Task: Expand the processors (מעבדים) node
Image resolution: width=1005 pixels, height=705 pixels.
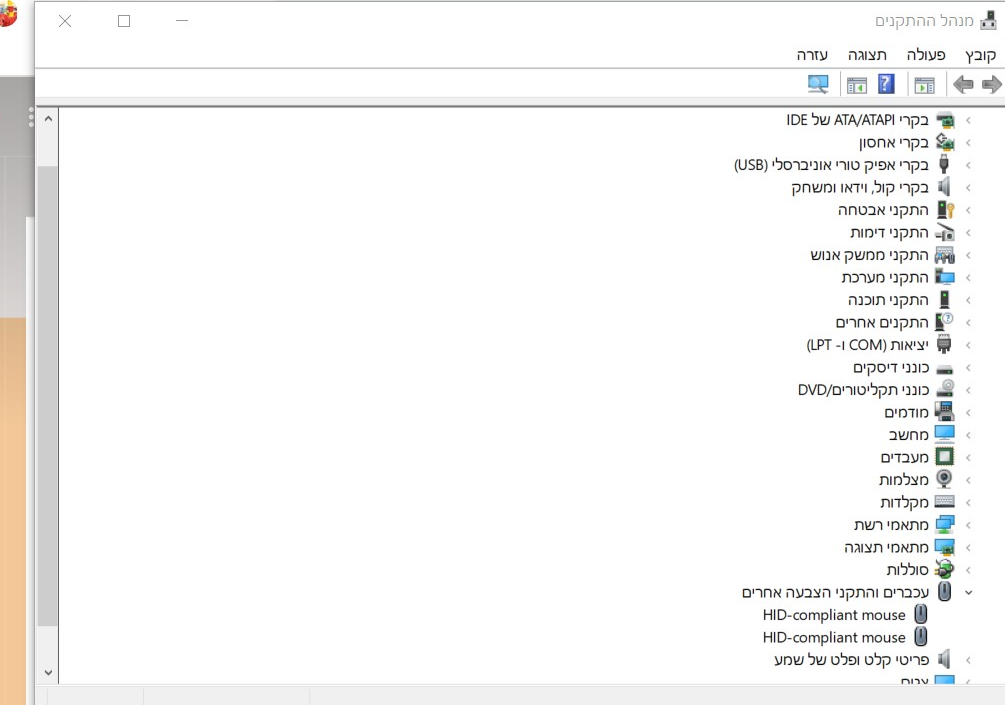Action: (968, 458)
